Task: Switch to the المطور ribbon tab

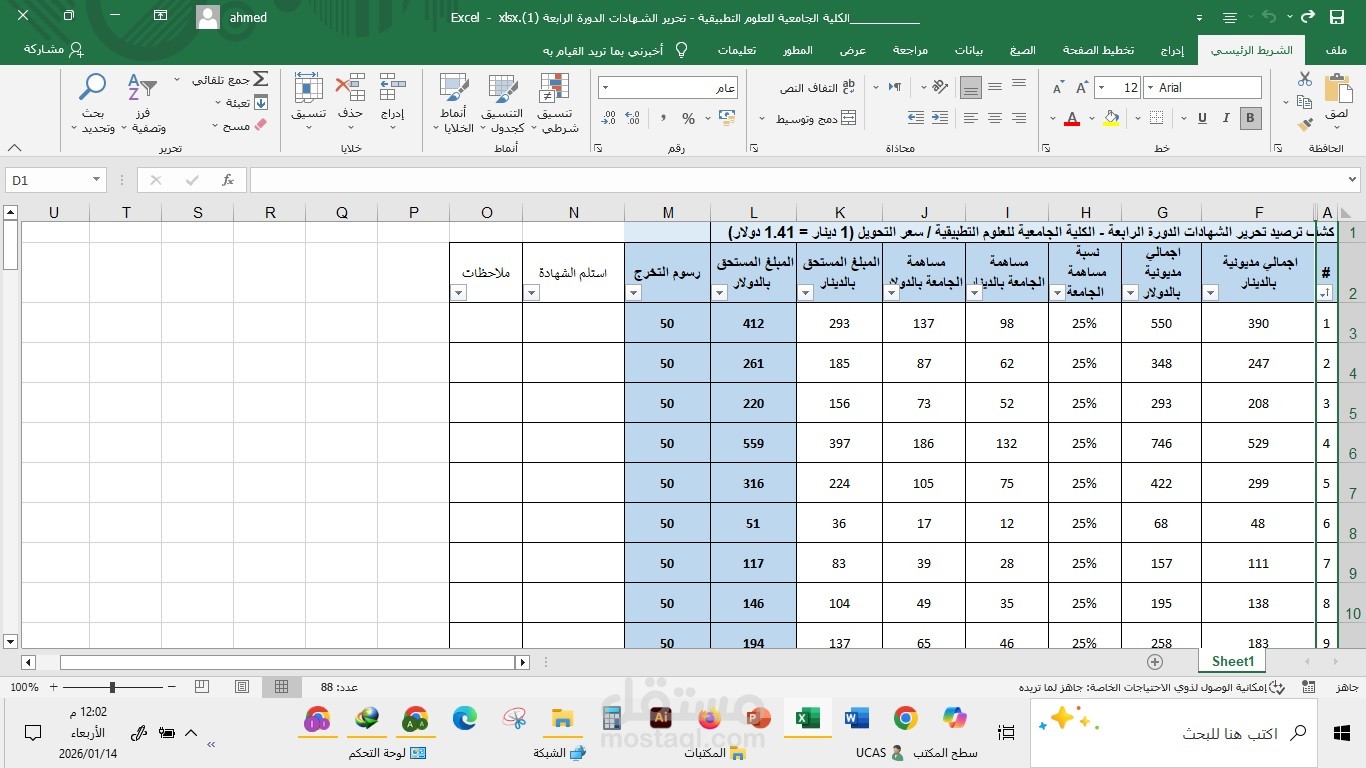Action: pos(797,50)
